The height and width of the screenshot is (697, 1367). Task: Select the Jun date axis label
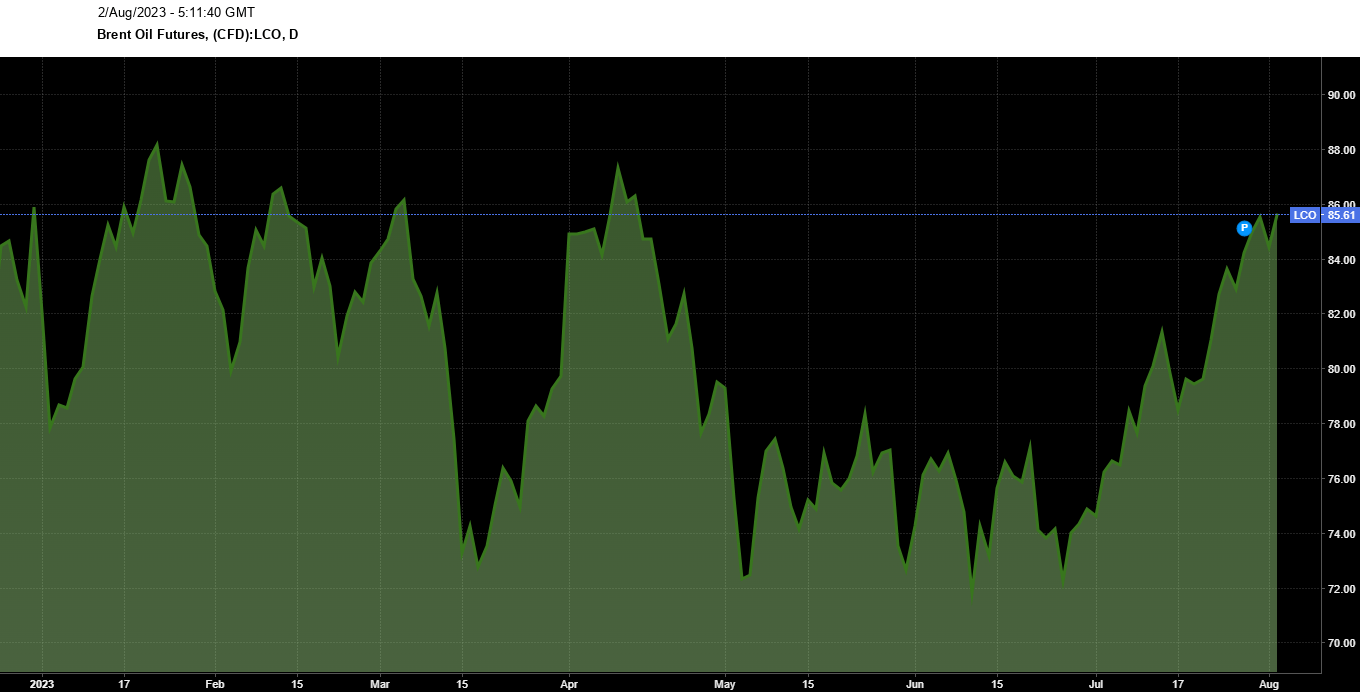click(x=914, y=685)
